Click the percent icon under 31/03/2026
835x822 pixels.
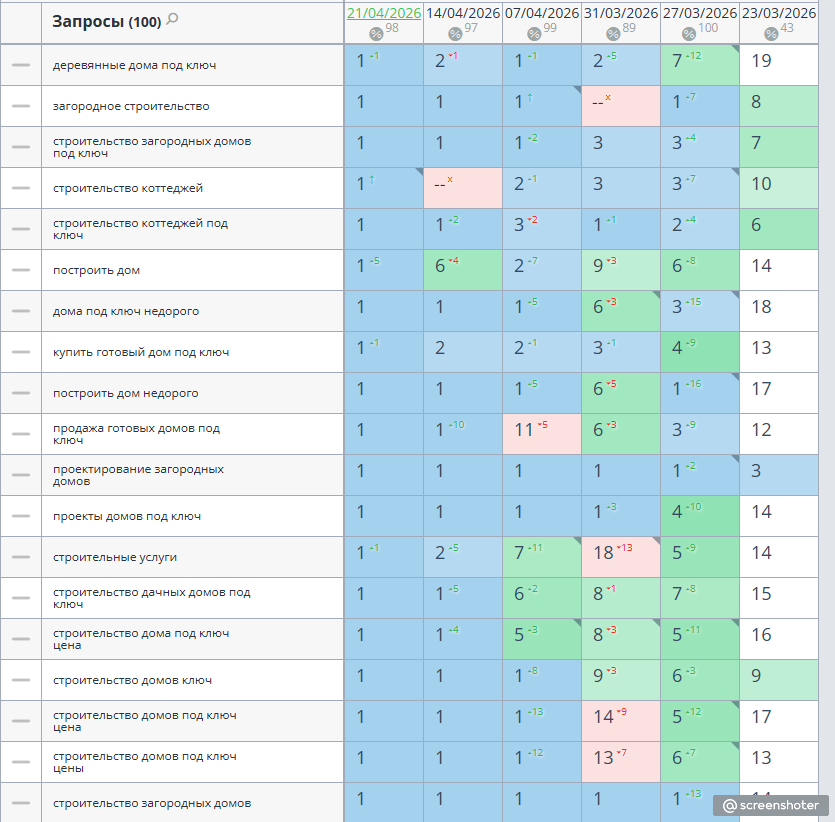613,34
